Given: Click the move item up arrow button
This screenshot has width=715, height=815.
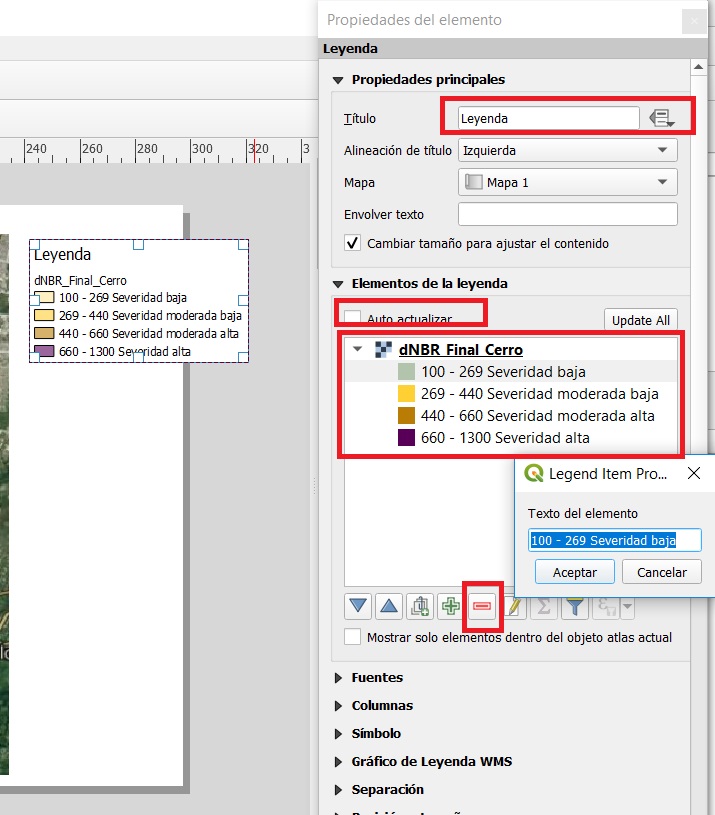Looking at the screenshot, I should pyautogui.click(x=389, y=606).
